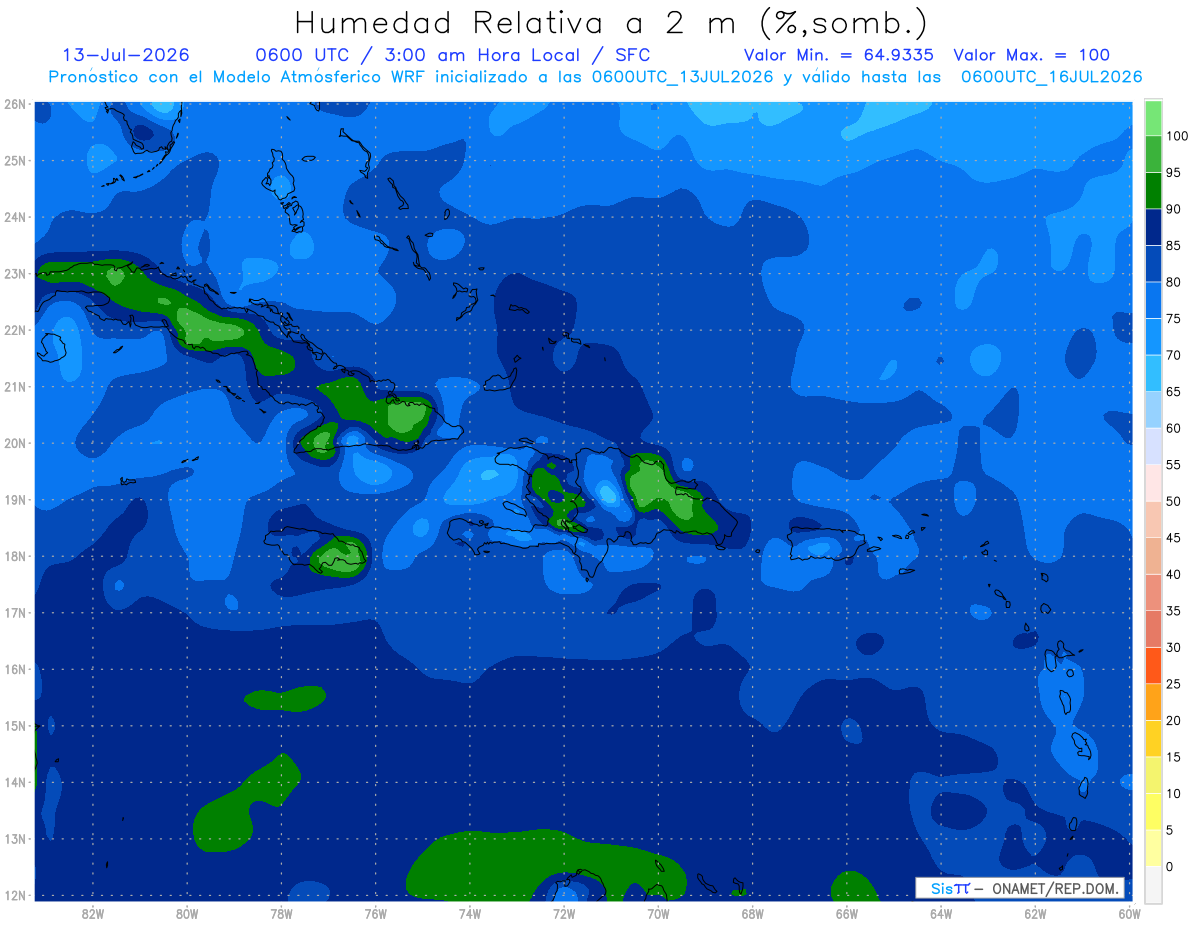Select the legend swatch between 75 and 80

[1153, 300]
